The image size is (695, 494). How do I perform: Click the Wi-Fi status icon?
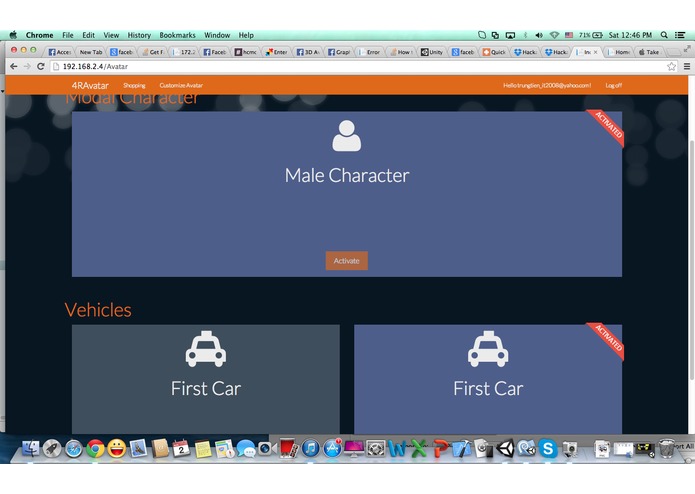pyautogui.click(x=554, y=35)
